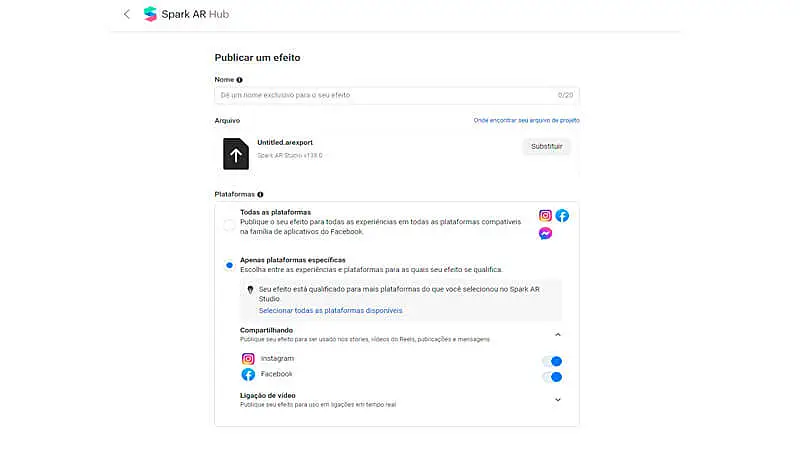Select the Todas as plataformas radio button
Image resolution: width=800 pixels, height=450 pixels.
point(229,224)
